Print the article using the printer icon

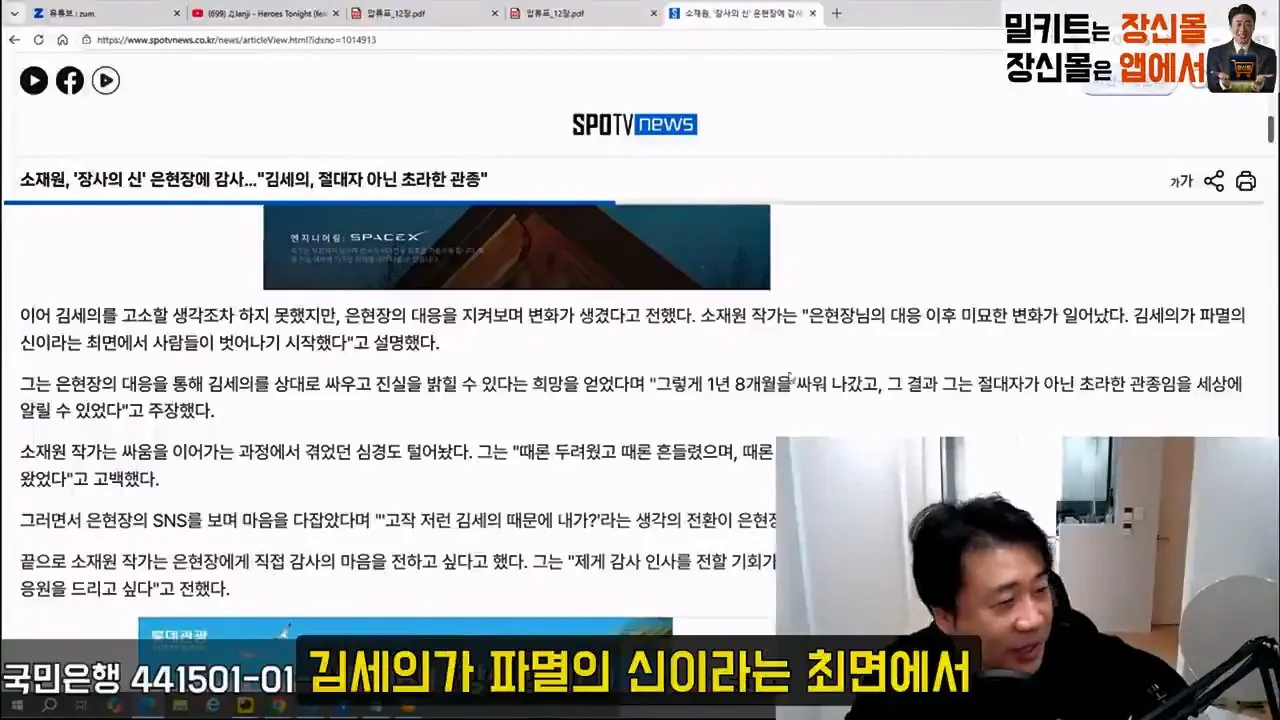point(1246,181)
